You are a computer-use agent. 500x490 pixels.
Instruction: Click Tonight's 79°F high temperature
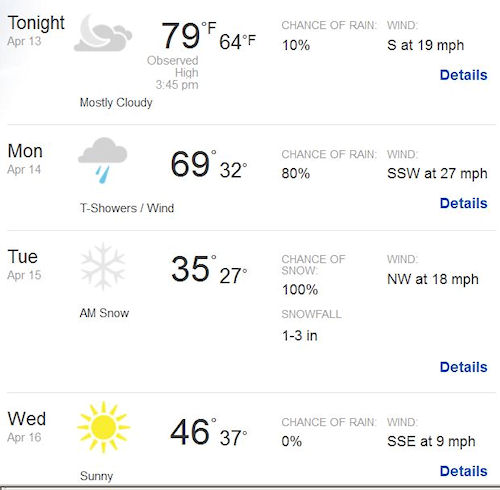[189, 35]
